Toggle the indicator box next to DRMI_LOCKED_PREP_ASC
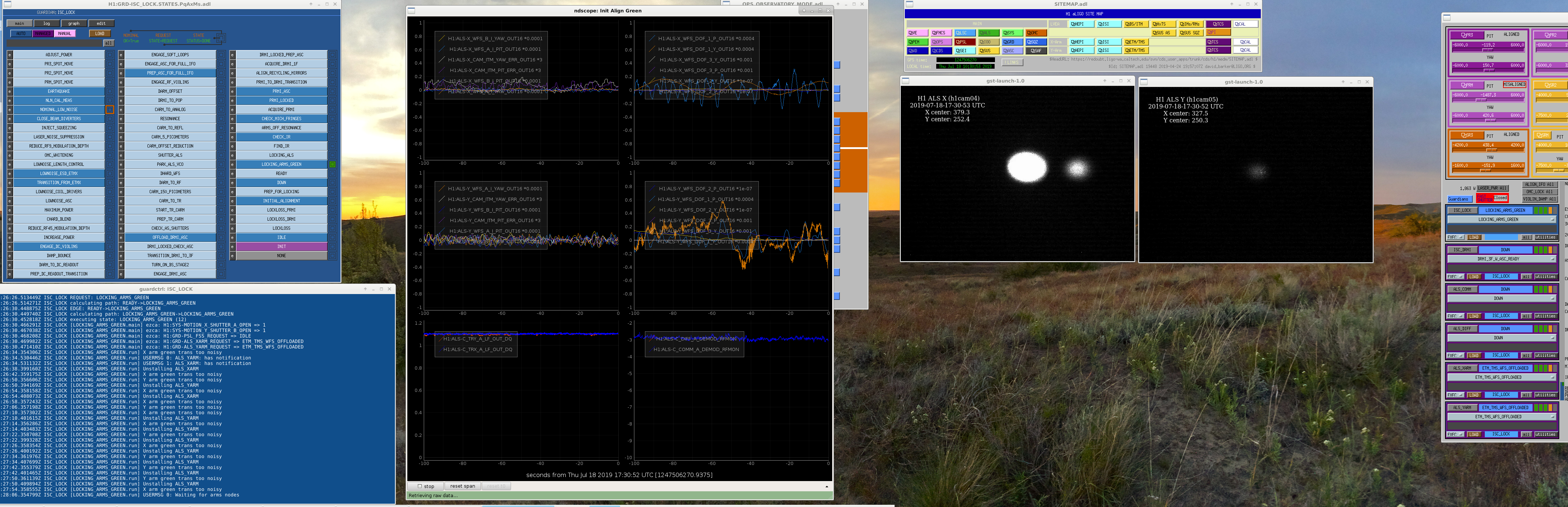This screenshot has width=1568, height=507. click(333, 55)
